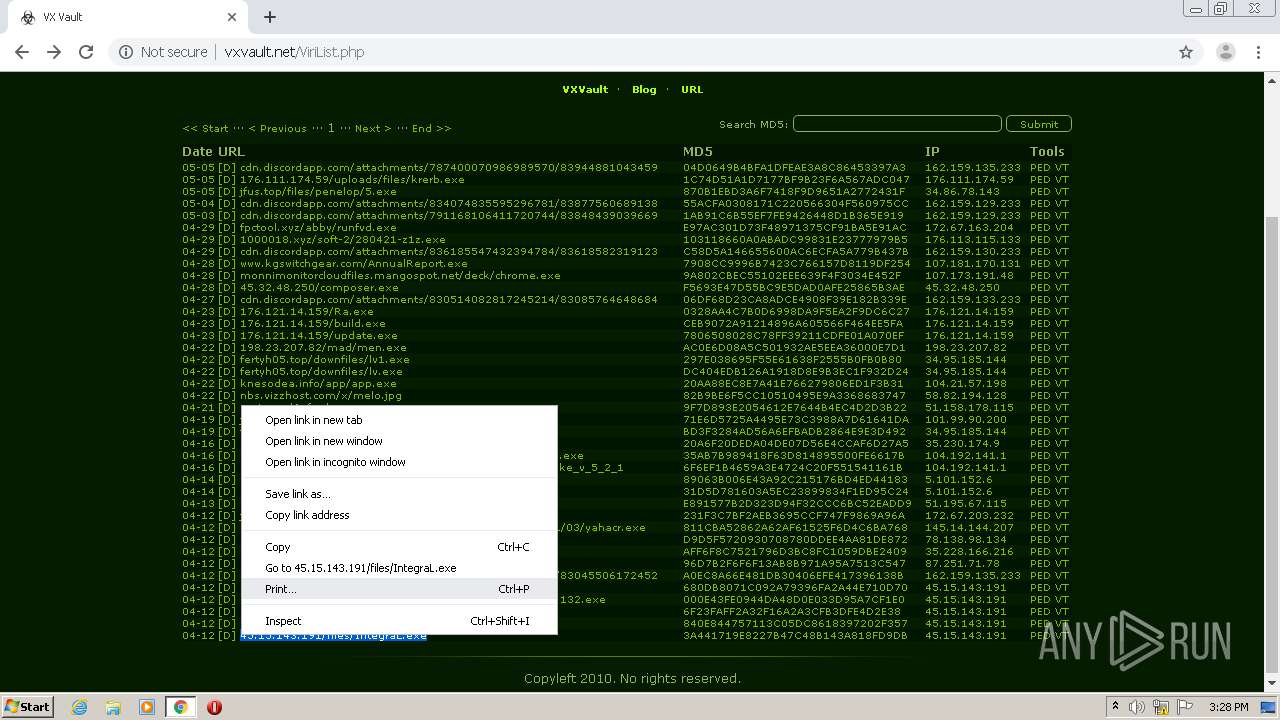Open Internet Explorer from the taskbar
Viewport: 1280px width, 720px height.
(x=79, y=707)
